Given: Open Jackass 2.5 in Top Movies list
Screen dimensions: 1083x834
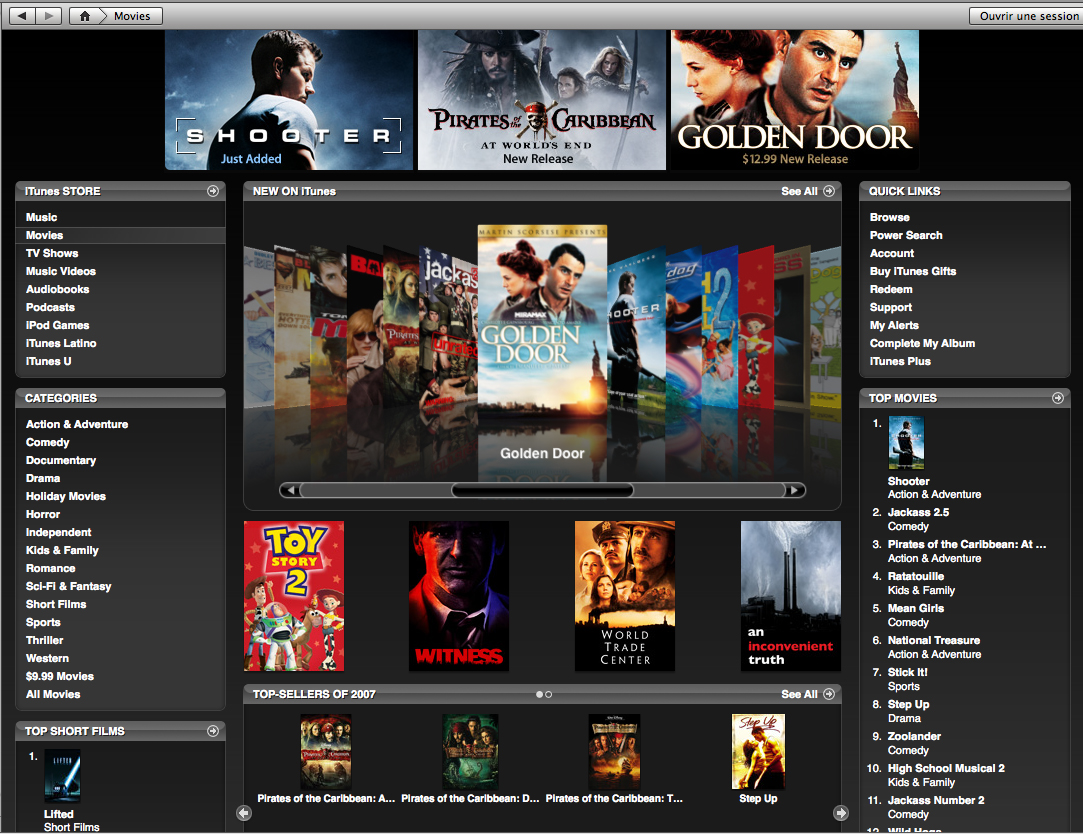Looking at the screenshot, I should [x=918, y=512].
